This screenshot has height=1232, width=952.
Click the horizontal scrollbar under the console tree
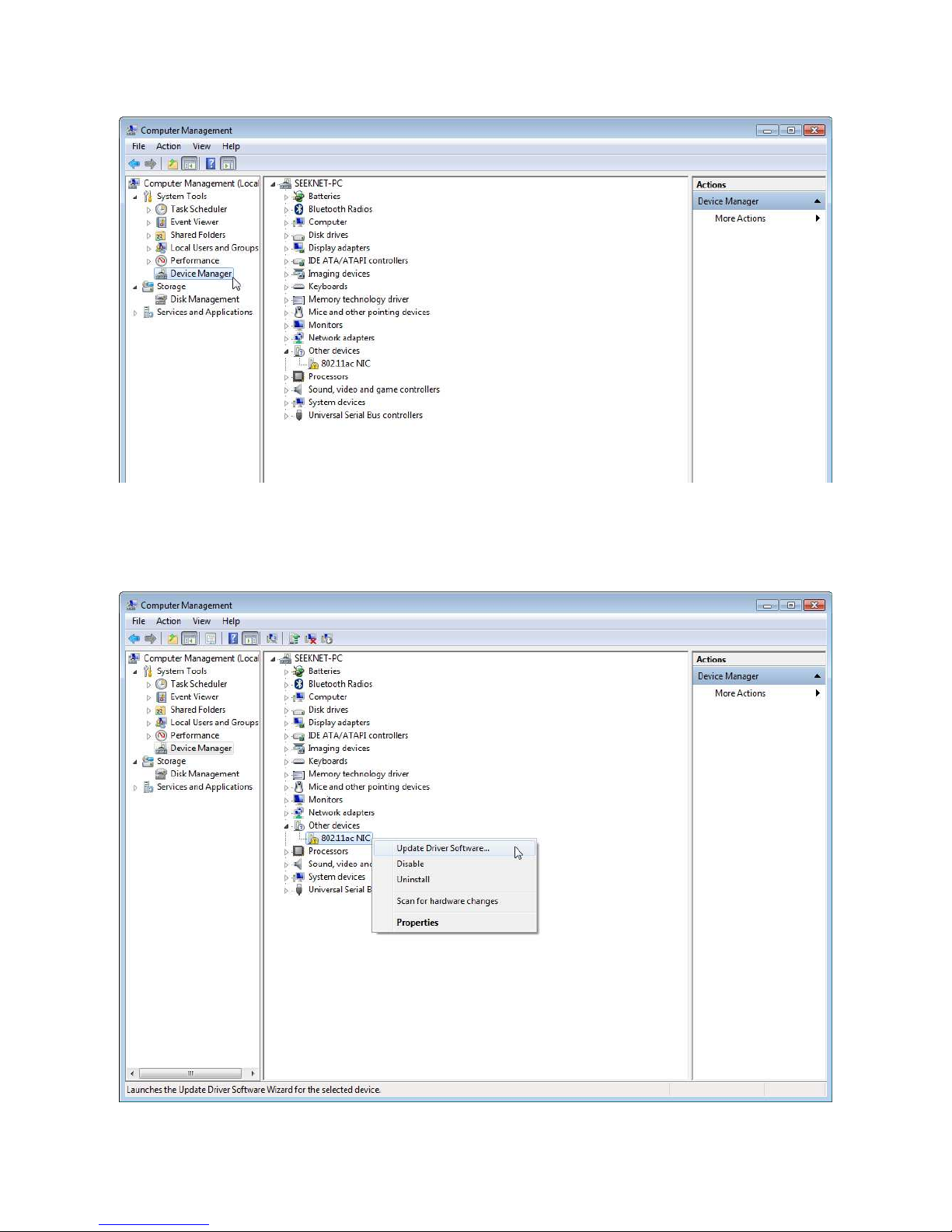coord(192,1073)
